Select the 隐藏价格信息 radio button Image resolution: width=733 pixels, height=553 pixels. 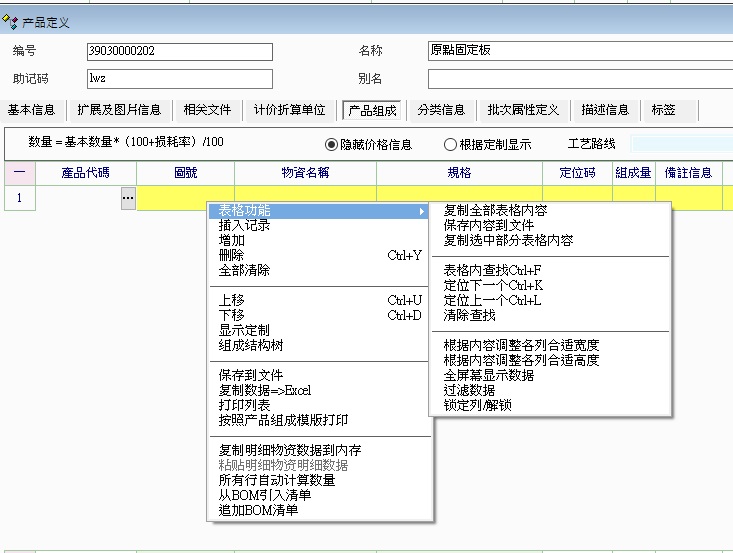[x=332, y=144]
